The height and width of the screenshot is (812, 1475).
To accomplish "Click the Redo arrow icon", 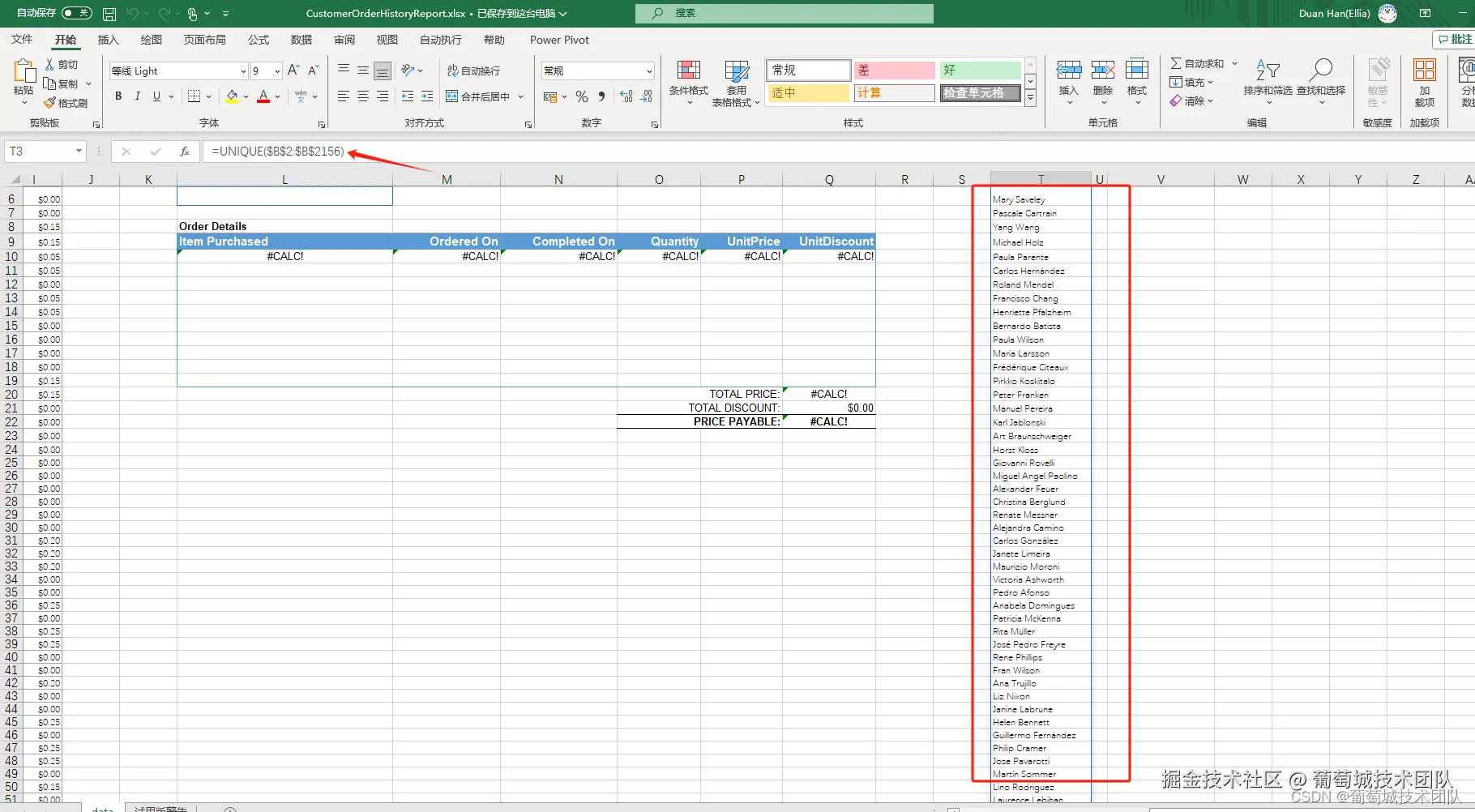I will pyautogui.click(x=164, y=14).
